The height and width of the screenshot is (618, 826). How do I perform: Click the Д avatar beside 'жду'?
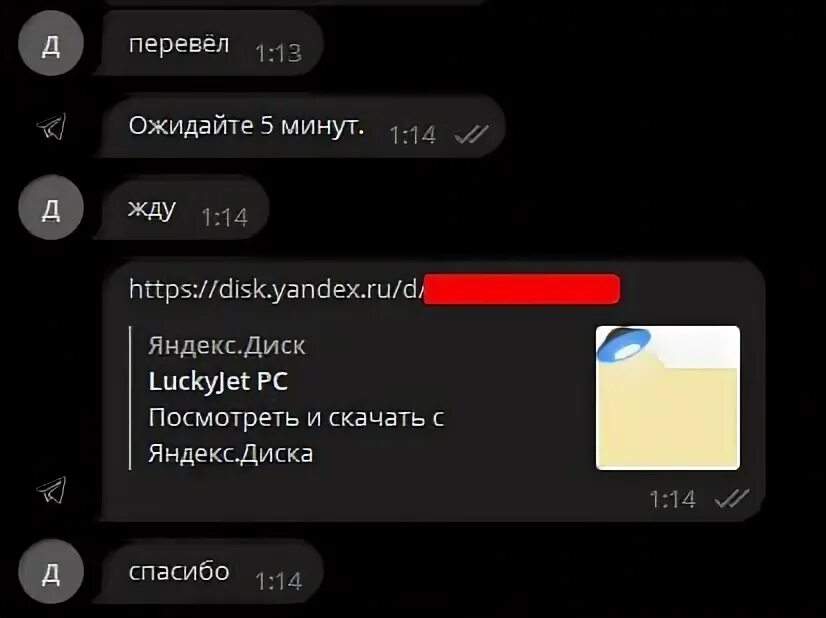(x=51, y=208)
